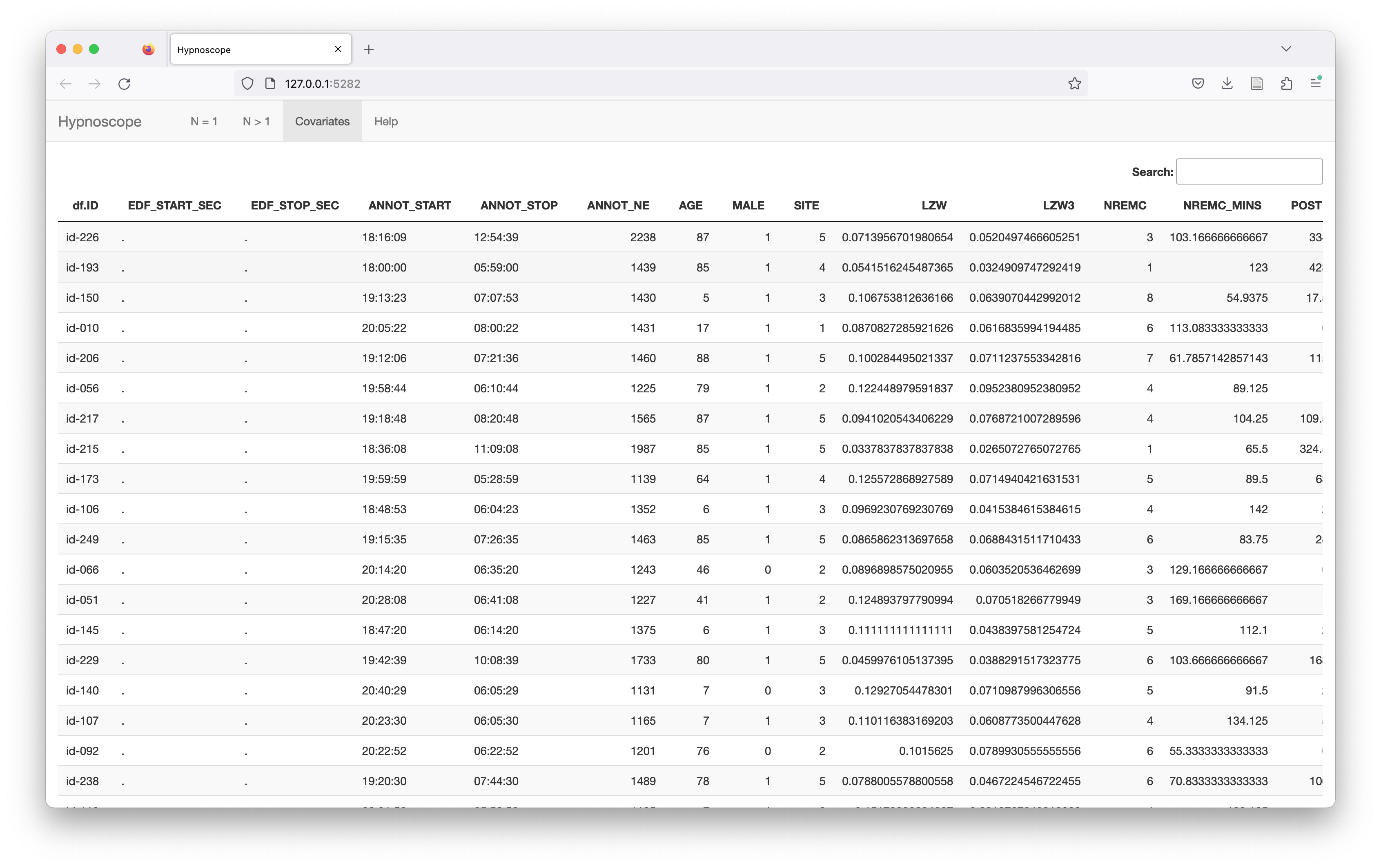Screen dimensions: 1381x868
Task: Switch to the N = 1 tab
Action: coord(204,122)
